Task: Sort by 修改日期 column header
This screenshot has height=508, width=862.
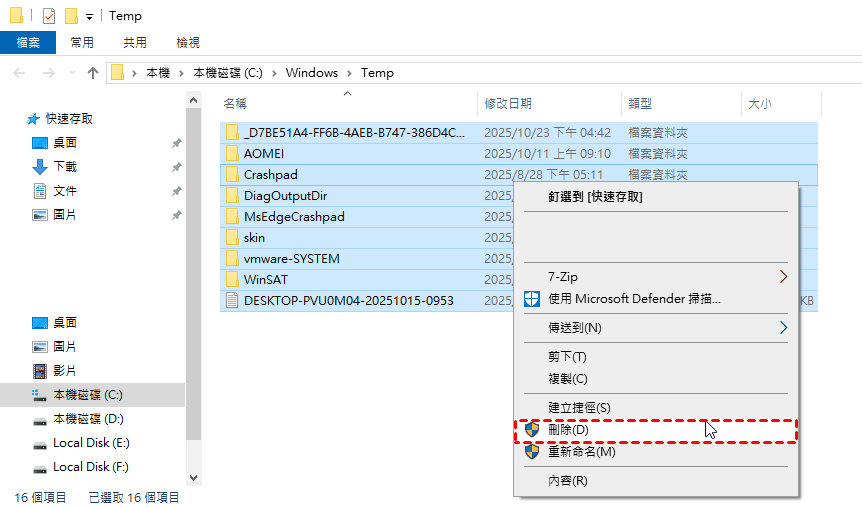Action: coord(508,103)
